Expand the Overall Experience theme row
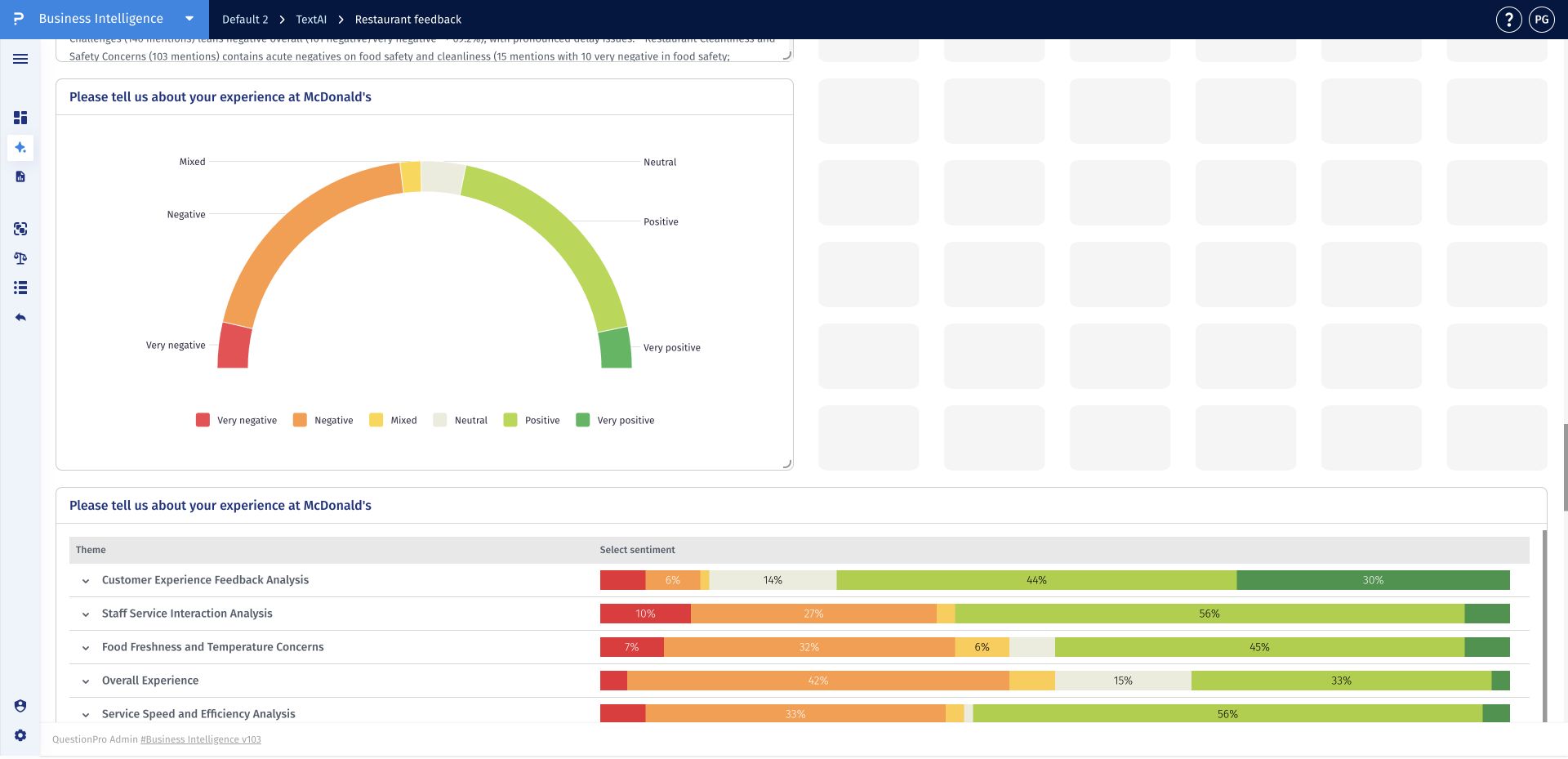This screenshot has height=759, width=1568. pos(86,681)
